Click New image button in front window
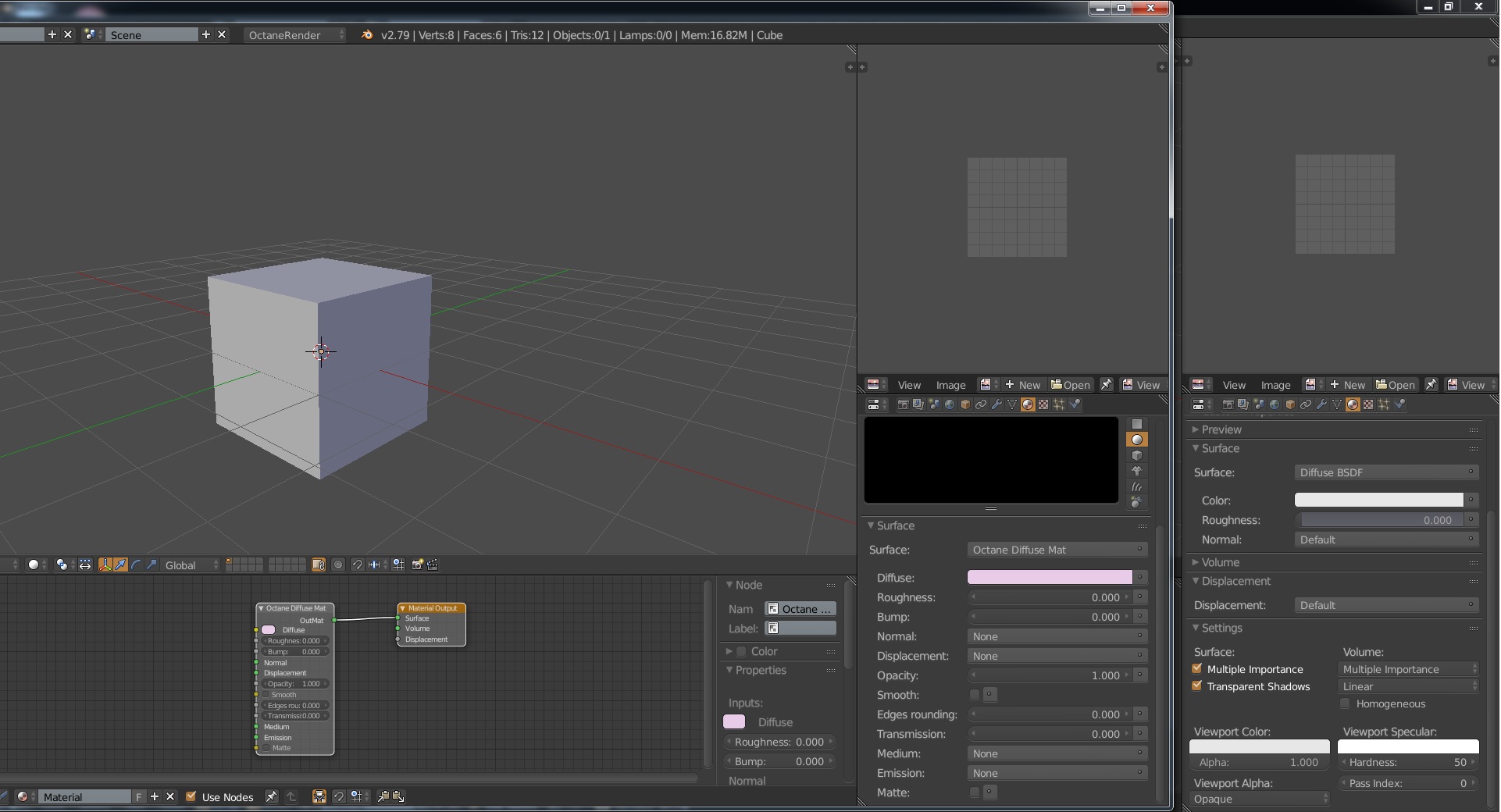The image size is (1501, 812). click(x=1023, y=385)
